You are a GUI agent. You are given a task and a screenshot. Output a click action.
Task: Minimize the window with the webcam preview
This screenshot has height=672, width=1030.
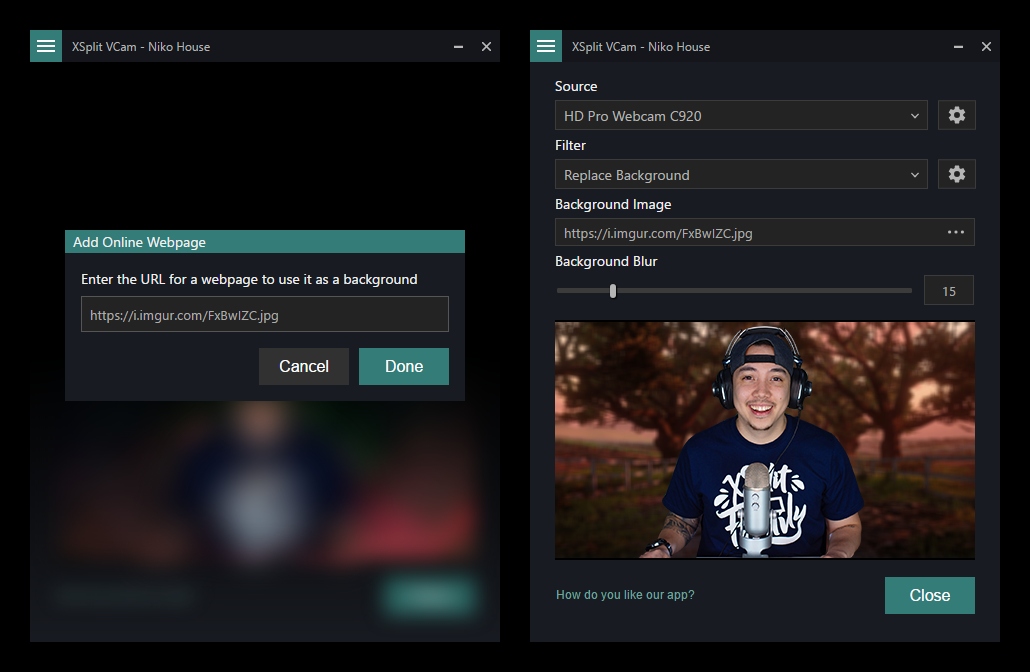[x=958, y=47]
